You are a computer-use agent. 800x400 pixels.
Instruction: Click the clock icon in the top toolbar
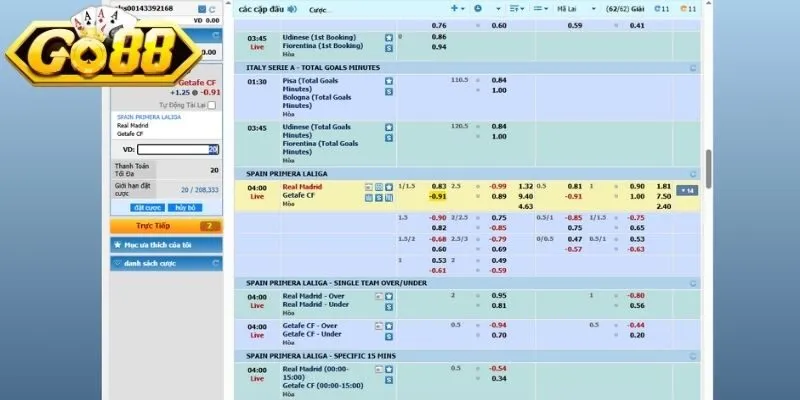click(x=477, y=9)
